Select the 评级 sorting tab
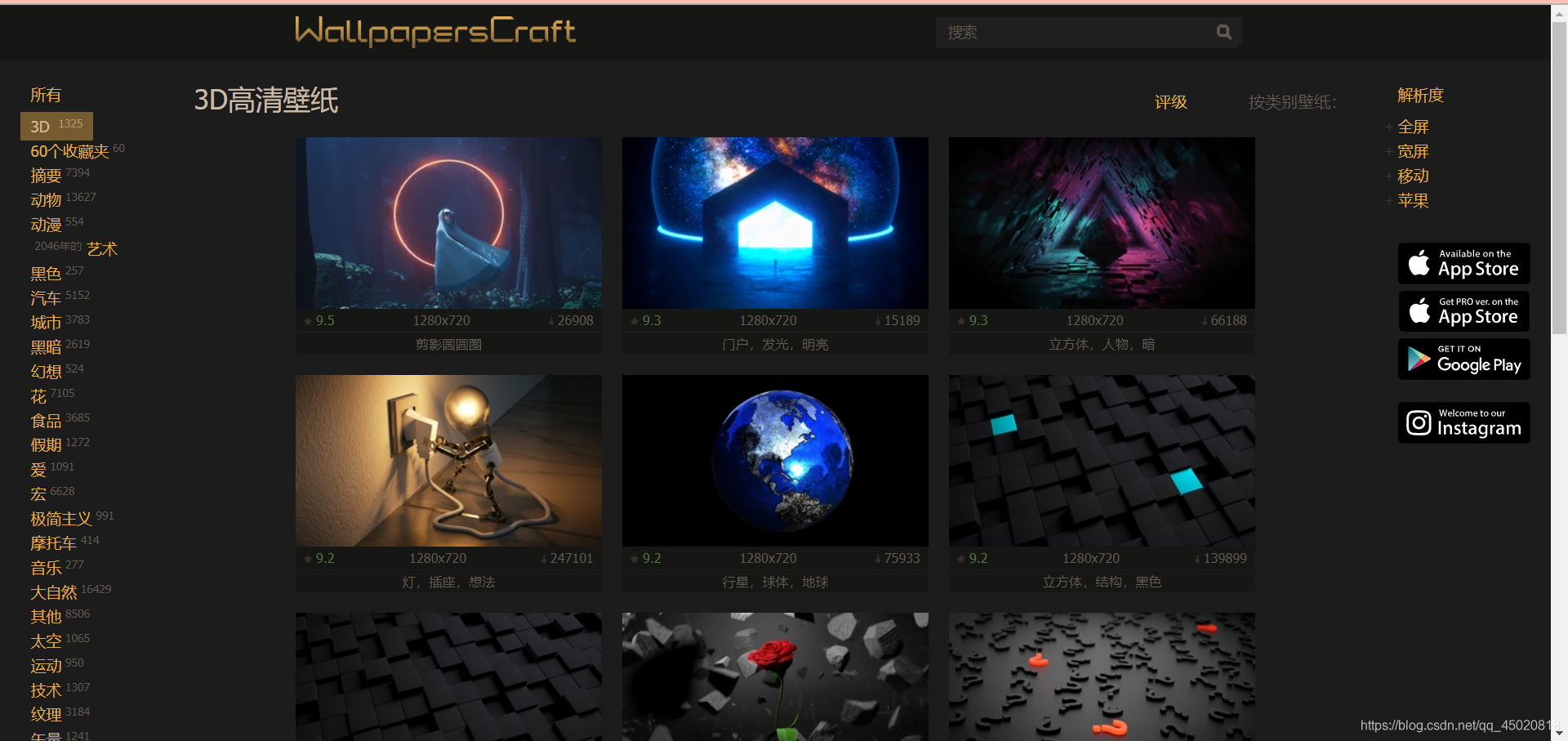 (1170, 102)
